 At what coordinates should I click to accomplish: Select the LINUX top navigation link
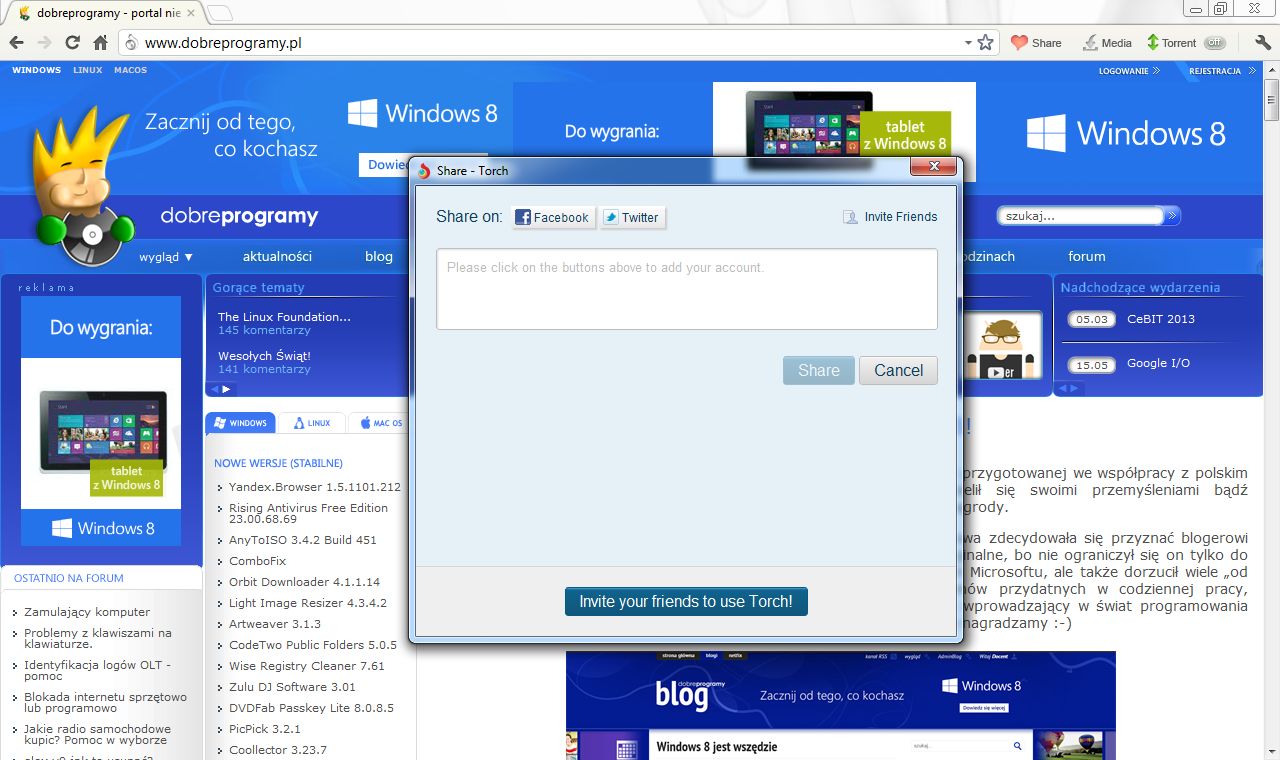pyautogui.click(x=88, y=70)
